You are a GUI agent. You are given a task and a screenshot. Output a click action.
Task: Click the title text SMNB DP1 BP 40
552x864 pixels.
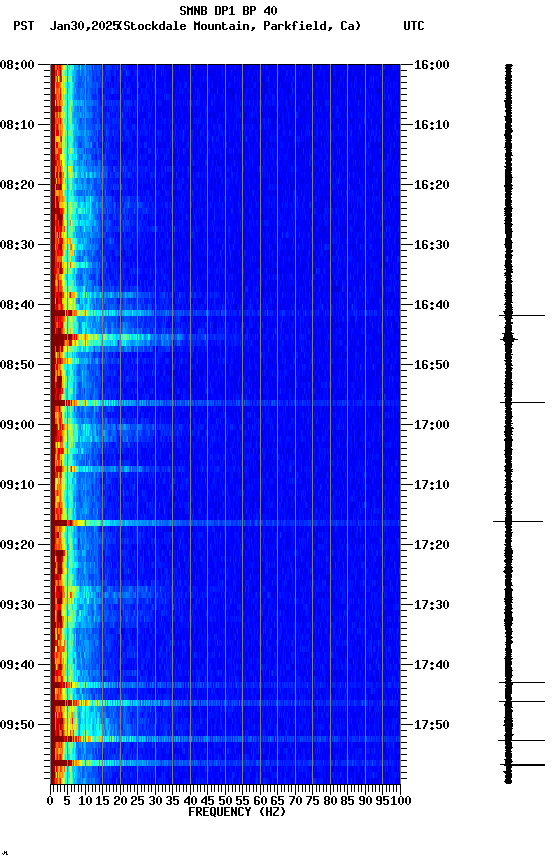228,10
